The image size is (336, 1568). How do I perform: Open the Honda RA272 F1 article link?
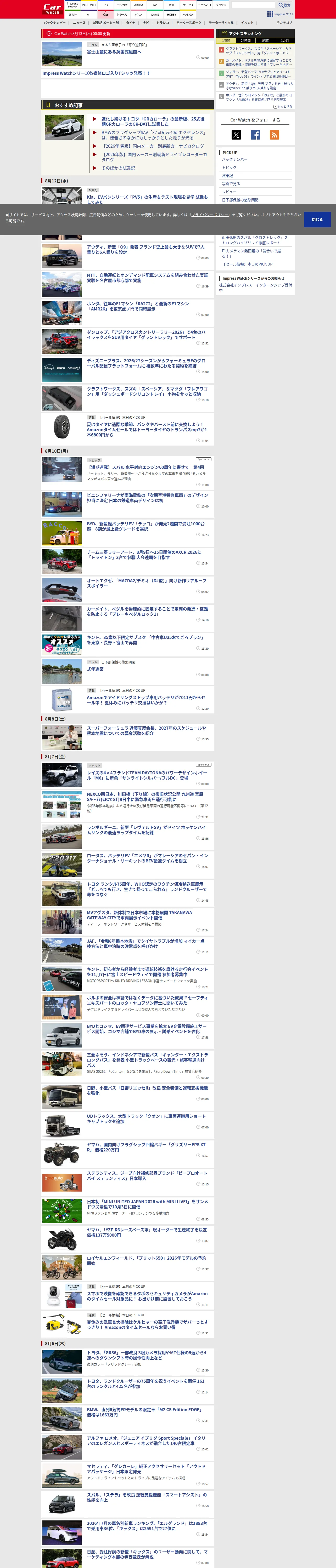coord(138,306)
